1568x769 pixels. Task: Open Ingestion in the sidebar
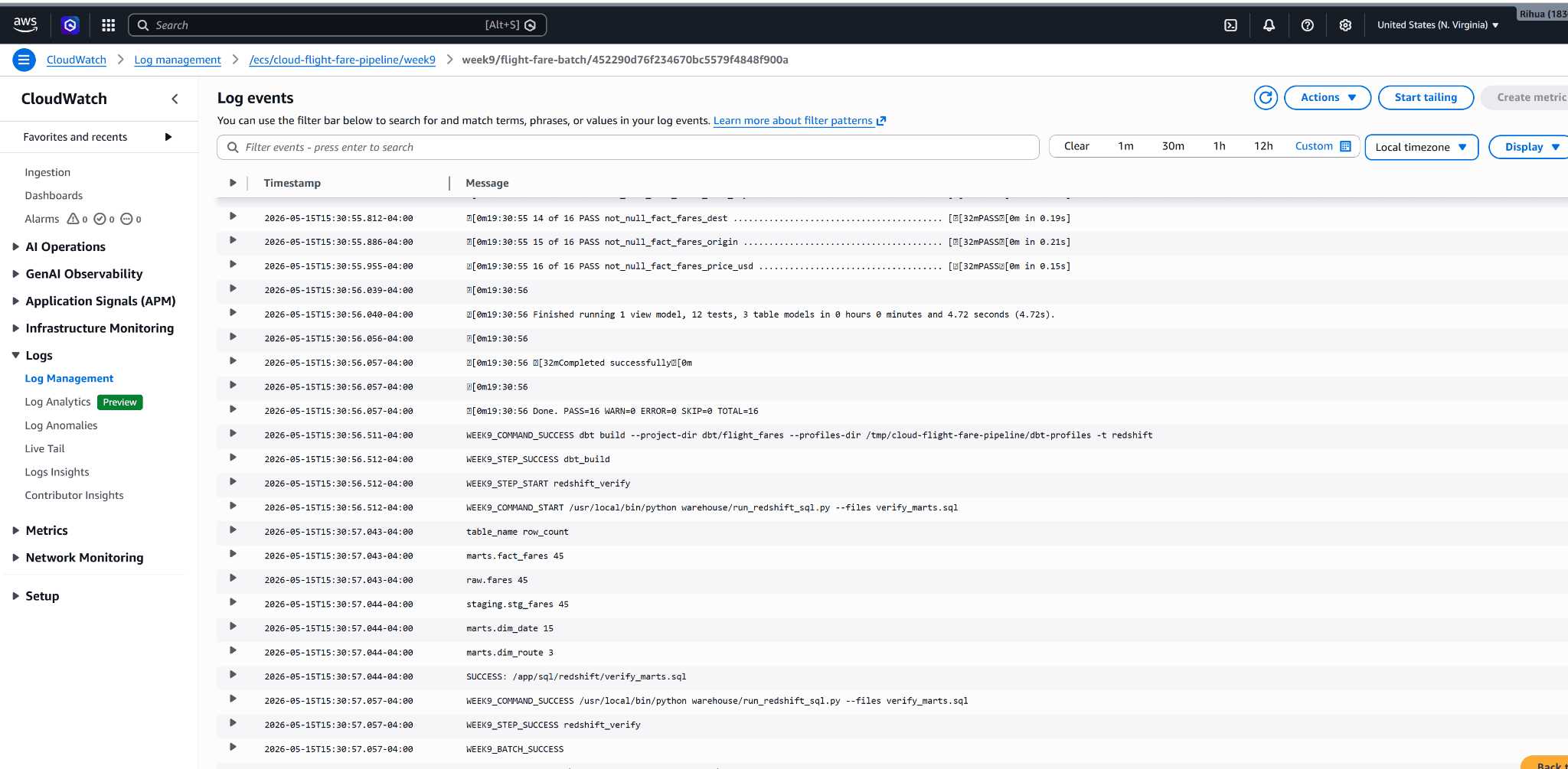[47, 172]
